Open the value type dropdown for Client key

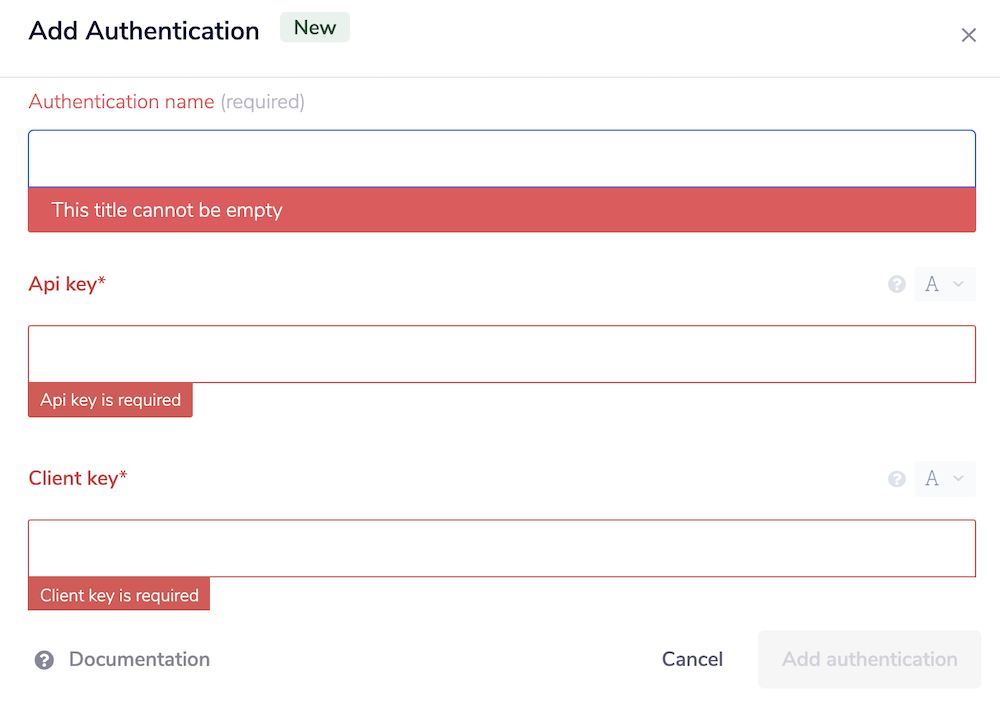tap(945, 479)
